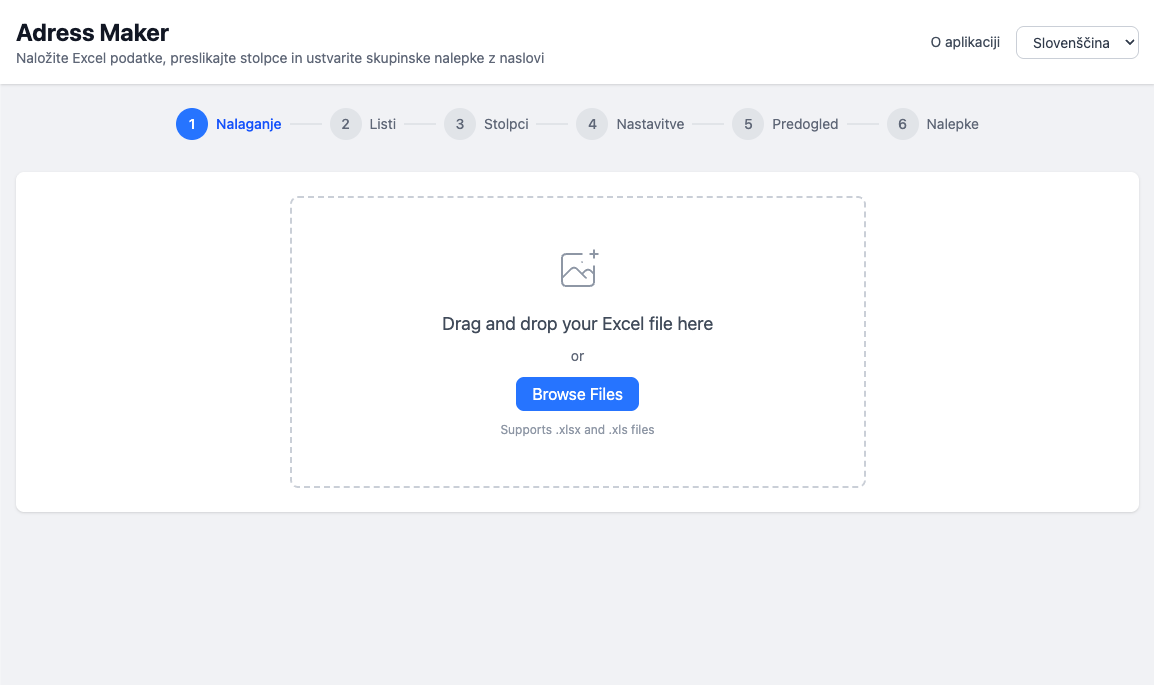This screenshot has height=685, width=1154.
Task: Click the Supports .xlsx and .xls files note
Action: pos(577,430)
